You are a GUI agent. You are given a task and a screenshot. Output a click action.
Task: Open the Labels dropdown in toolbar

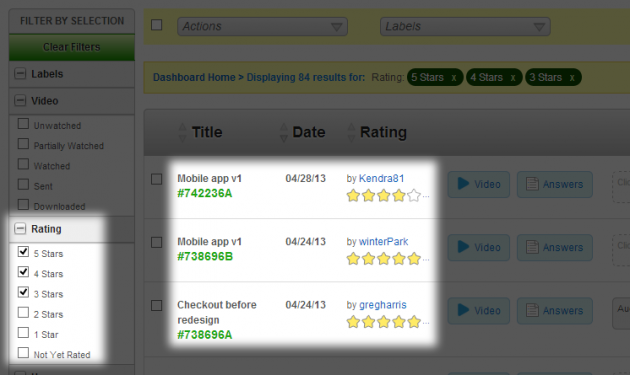465,27
